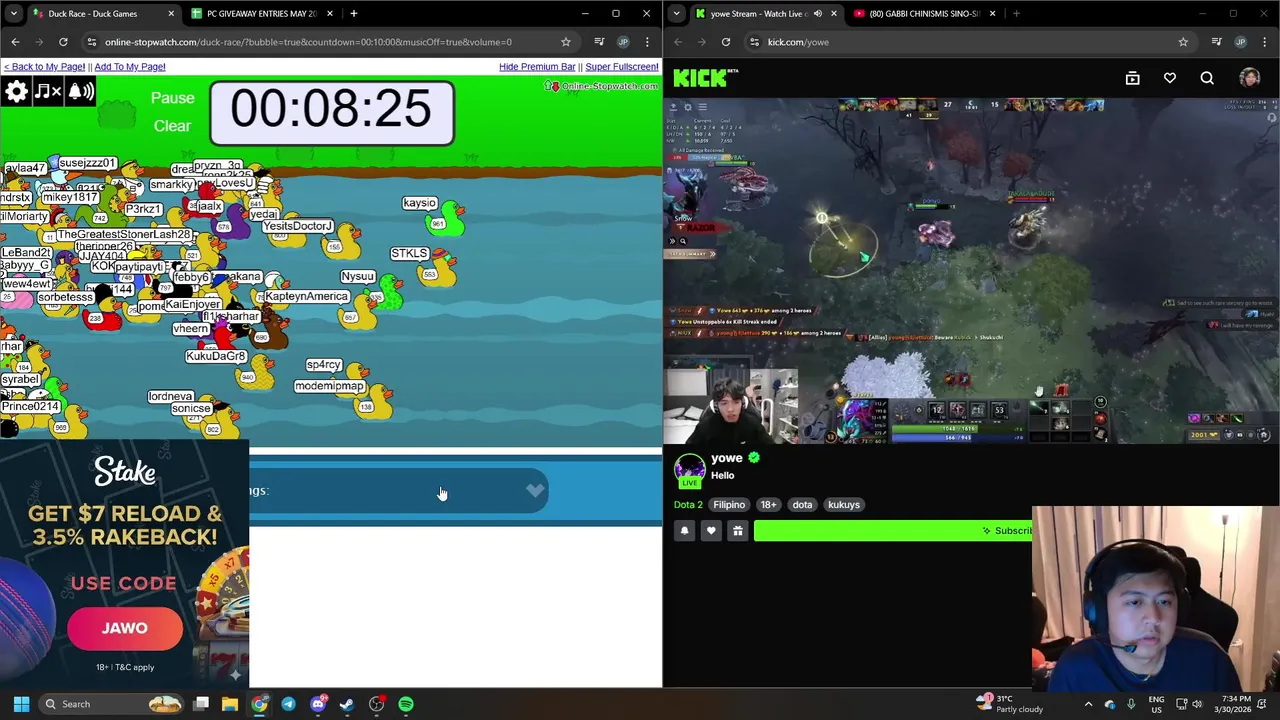This screenshot has width=1280, height=720.
Task: Show hidden system tray icons
Action: (x=1088, y=704)
